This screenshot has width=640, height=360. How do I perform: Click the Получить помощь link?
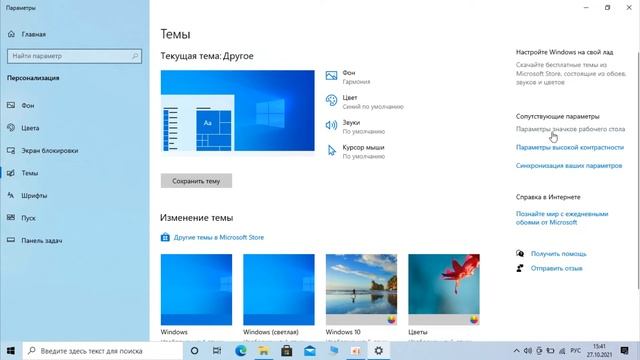click(x=558, y=254)
